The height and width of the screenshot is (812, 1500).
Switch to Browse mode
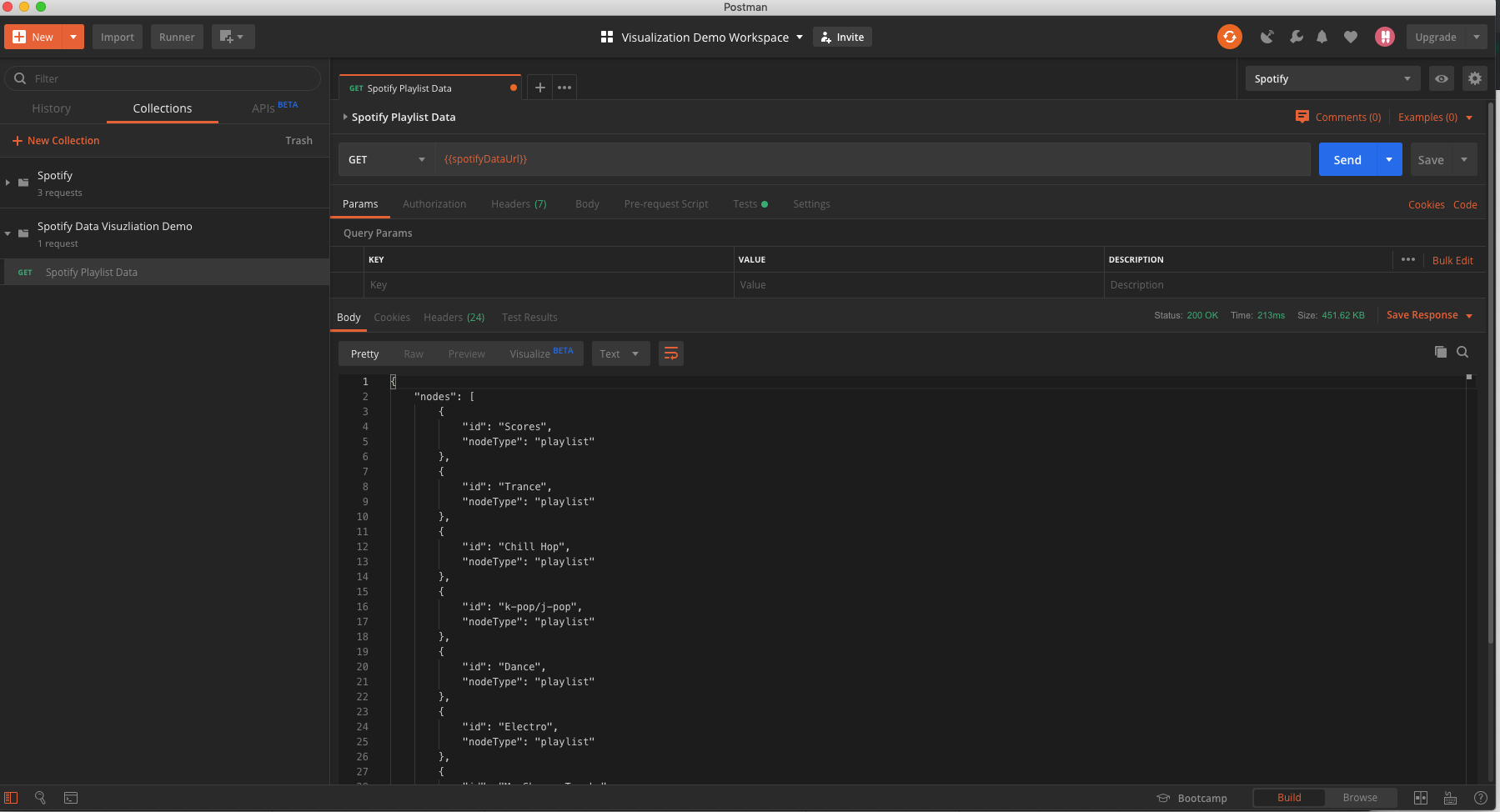[x=1360, y=798]
